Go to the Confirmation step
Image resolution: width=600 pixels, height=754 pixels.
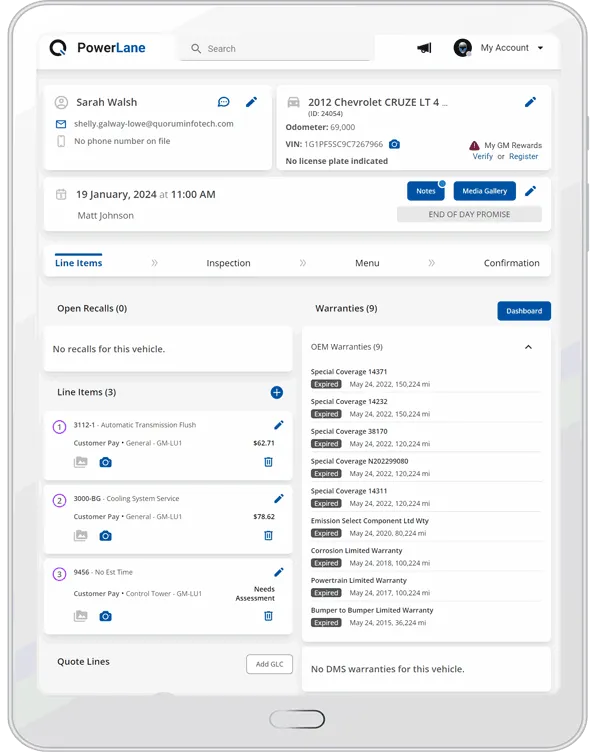pos(512,263)
